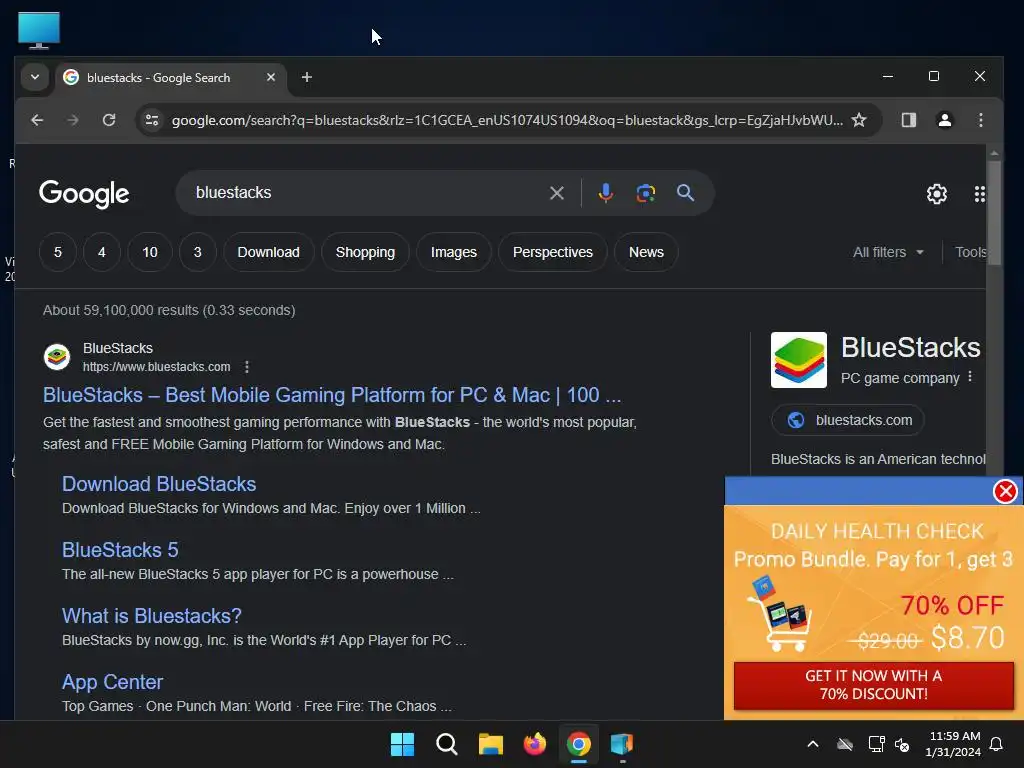Image resolution: width=1024 pixels, height=768 pixels.
Task: Open File Explorer from taskbar
Action: 490,744
